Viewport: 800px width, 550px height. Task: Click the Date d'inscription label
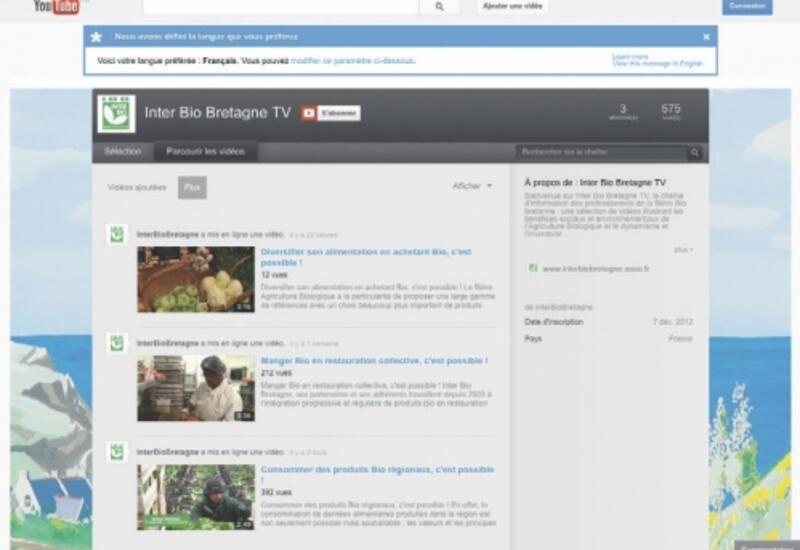[x=554, y=322]
